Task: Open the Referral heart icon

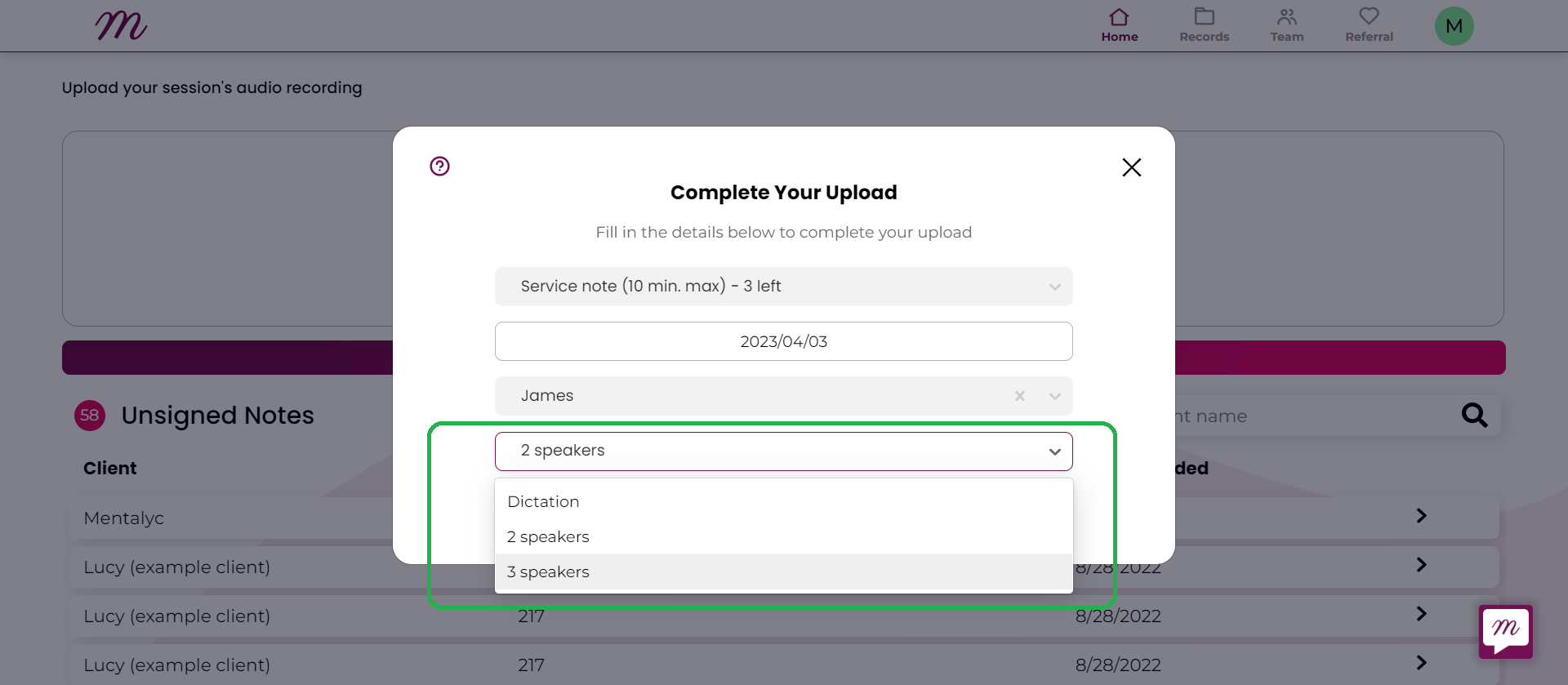Action: [x=1369, y=16]
